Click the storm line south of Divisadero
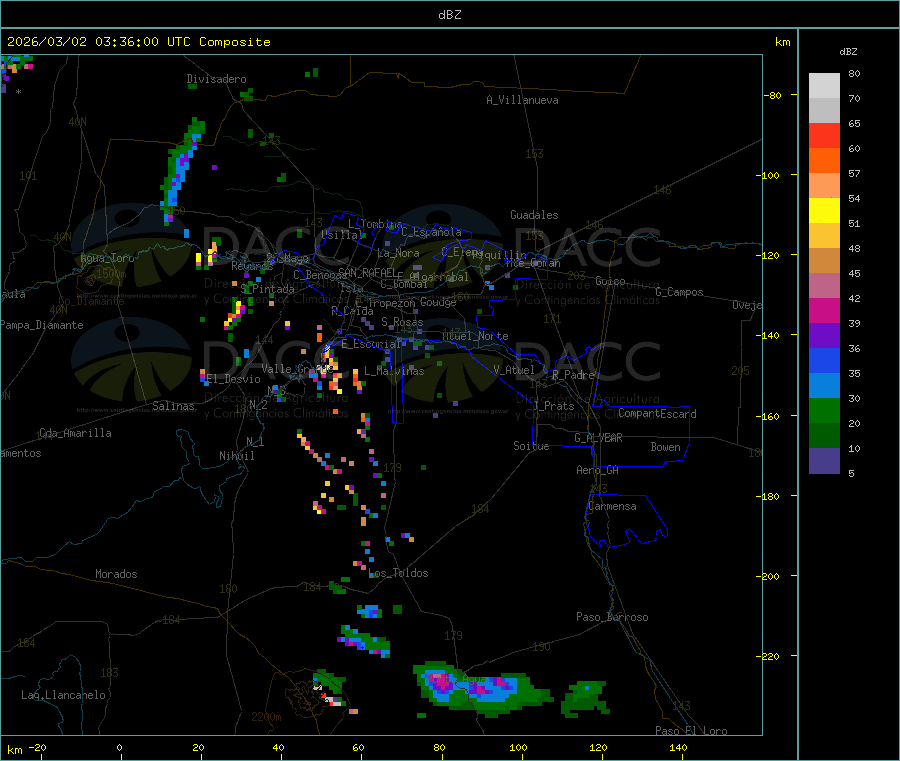Image resolution: width=900 pixels, height=761 pixels. (182, 169)
